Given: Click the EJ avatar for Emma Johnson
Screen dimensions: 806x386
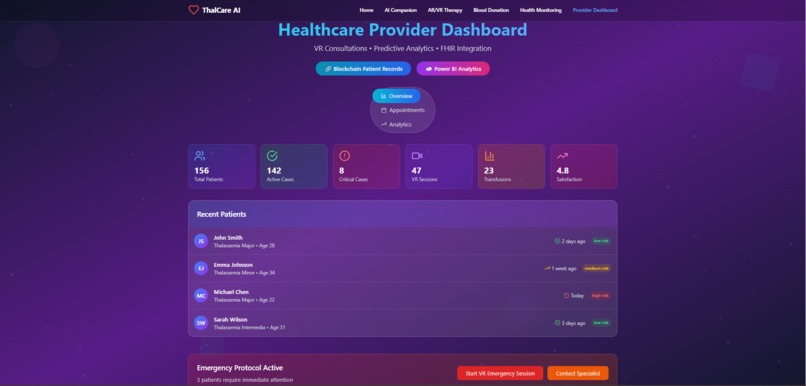Looking at the screenshot, I should click(x=201, y=268).
